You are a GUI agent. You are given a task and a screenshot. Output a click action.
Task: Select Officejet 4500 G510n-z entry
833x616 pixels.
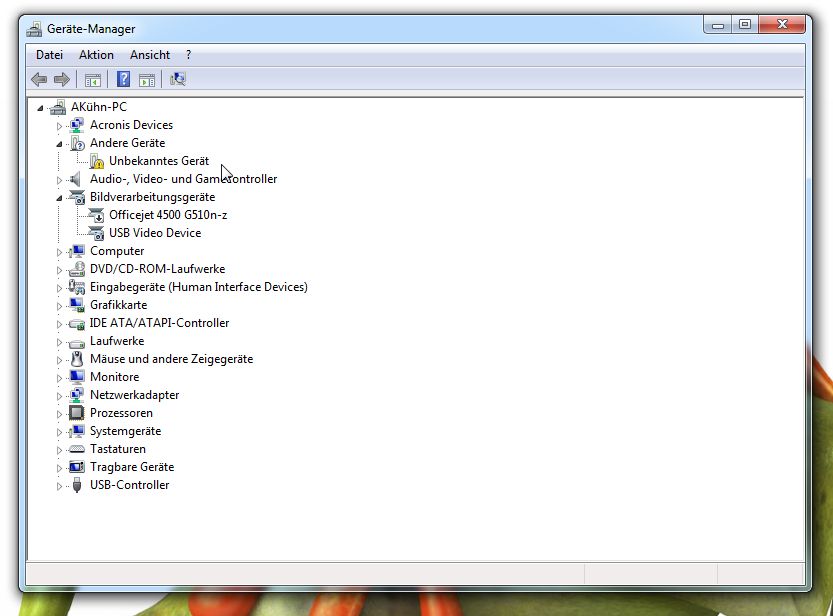[x=168, y=215]
